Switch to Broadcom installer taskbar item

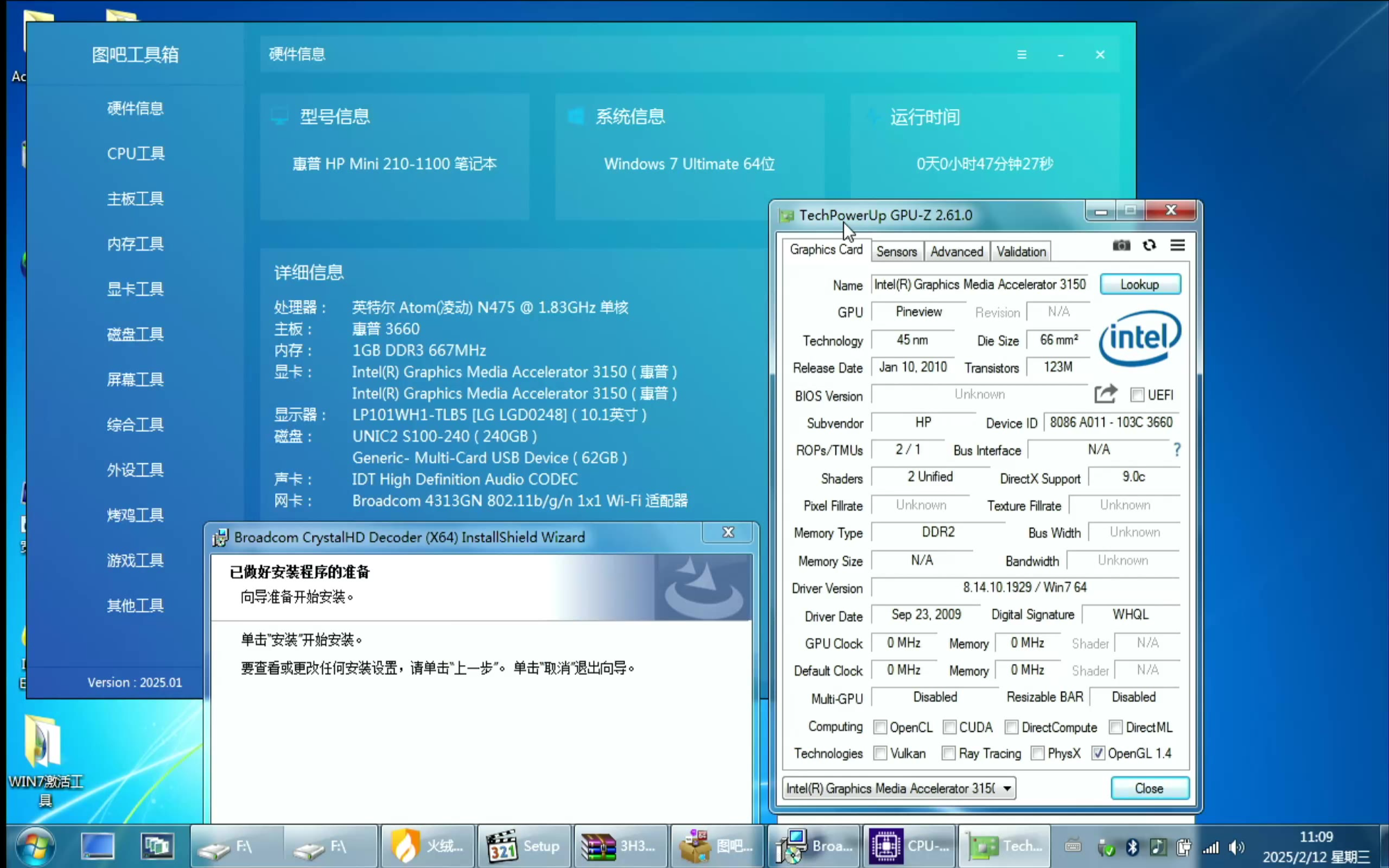coord(813,846)
